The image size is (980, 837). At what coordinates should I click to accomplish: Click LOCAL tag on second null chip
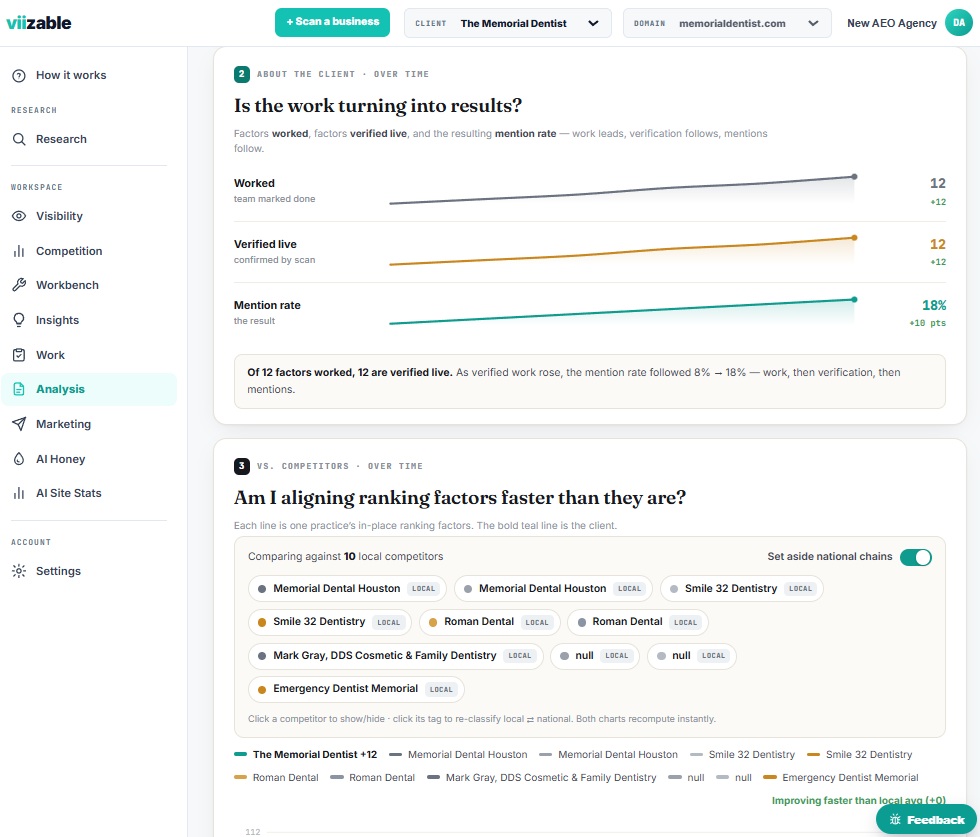pos(713,656)
